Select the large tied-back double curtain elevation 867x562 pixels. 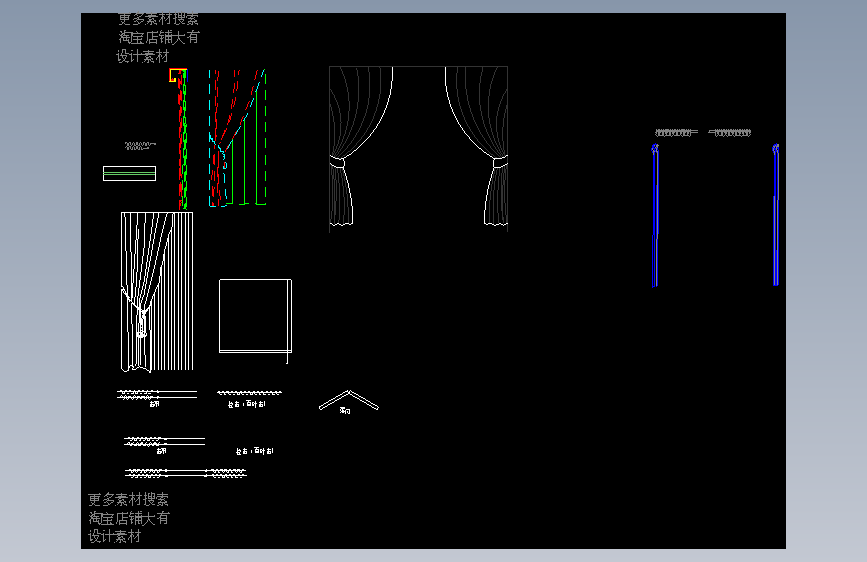pos(419,147)
